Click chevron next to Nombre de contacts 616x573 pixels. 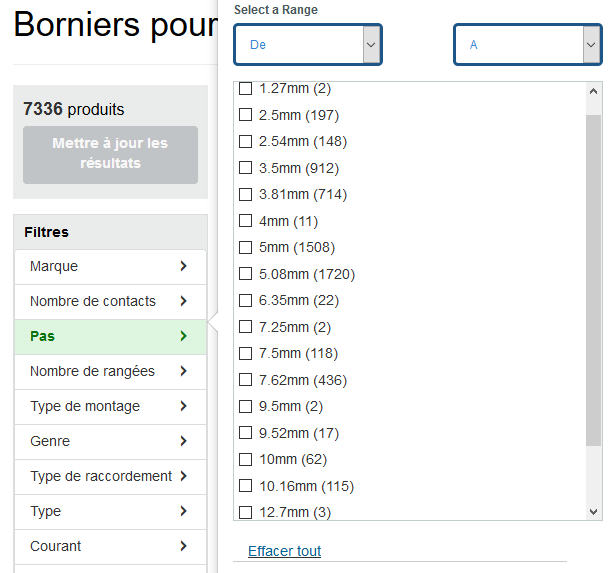(183, 301)
